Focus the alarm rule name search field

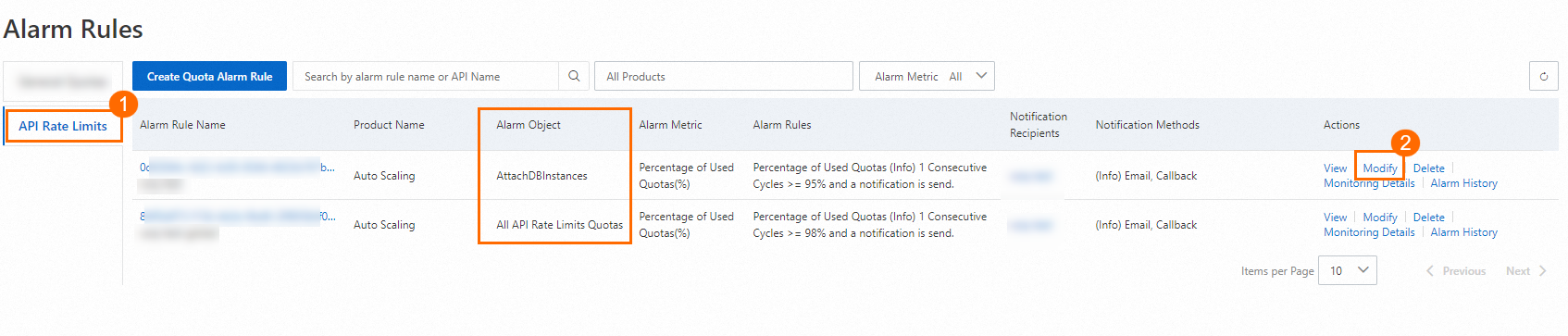[426, 77]
